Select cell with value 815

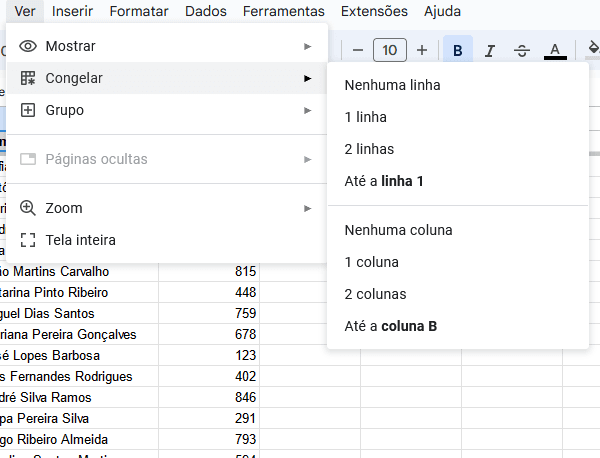pyautogui.click(x=209, y=271)
